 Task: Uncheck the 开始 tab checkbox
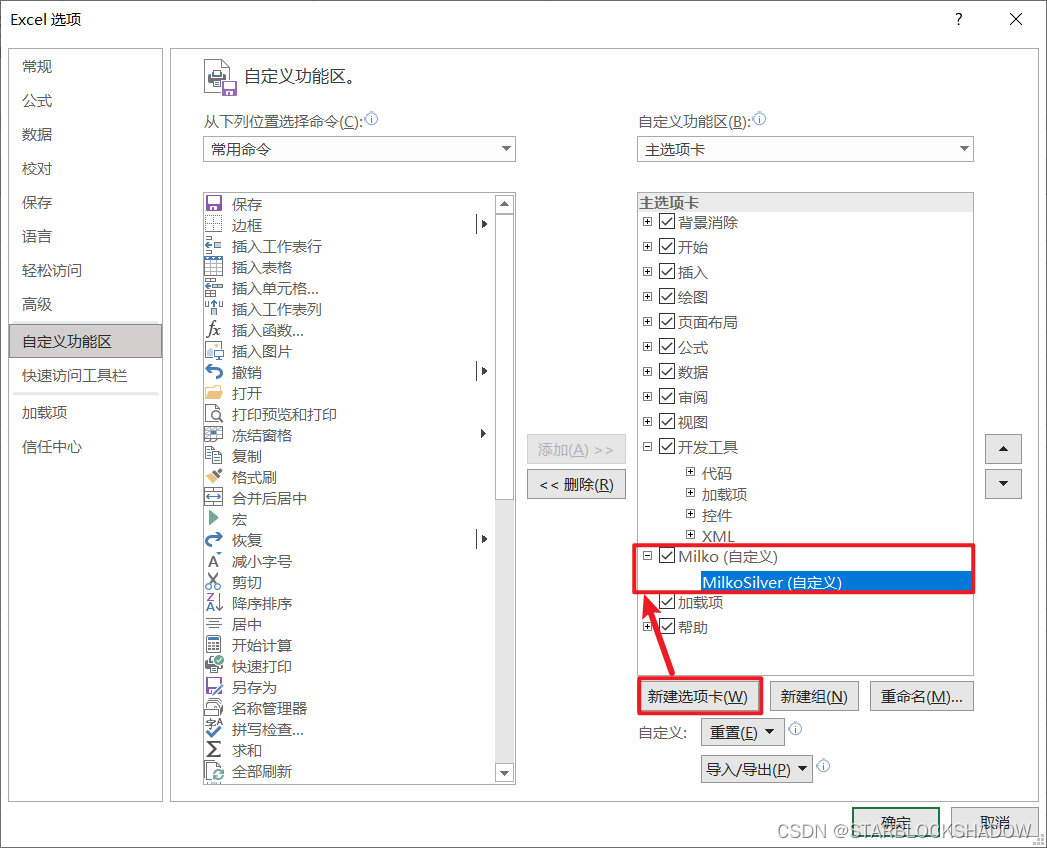coord(666,246)
